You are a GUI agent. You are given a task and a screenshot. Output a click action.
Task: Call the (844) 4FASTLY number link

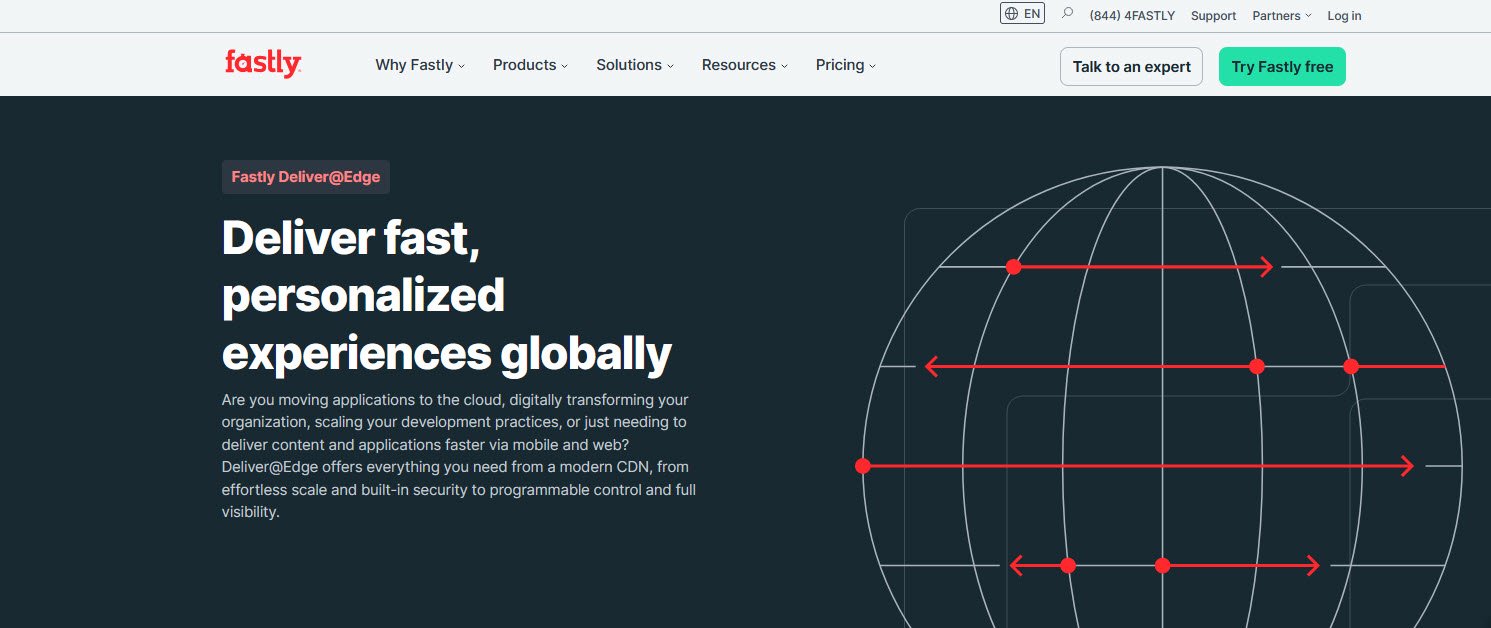[x=1132, y=16]
